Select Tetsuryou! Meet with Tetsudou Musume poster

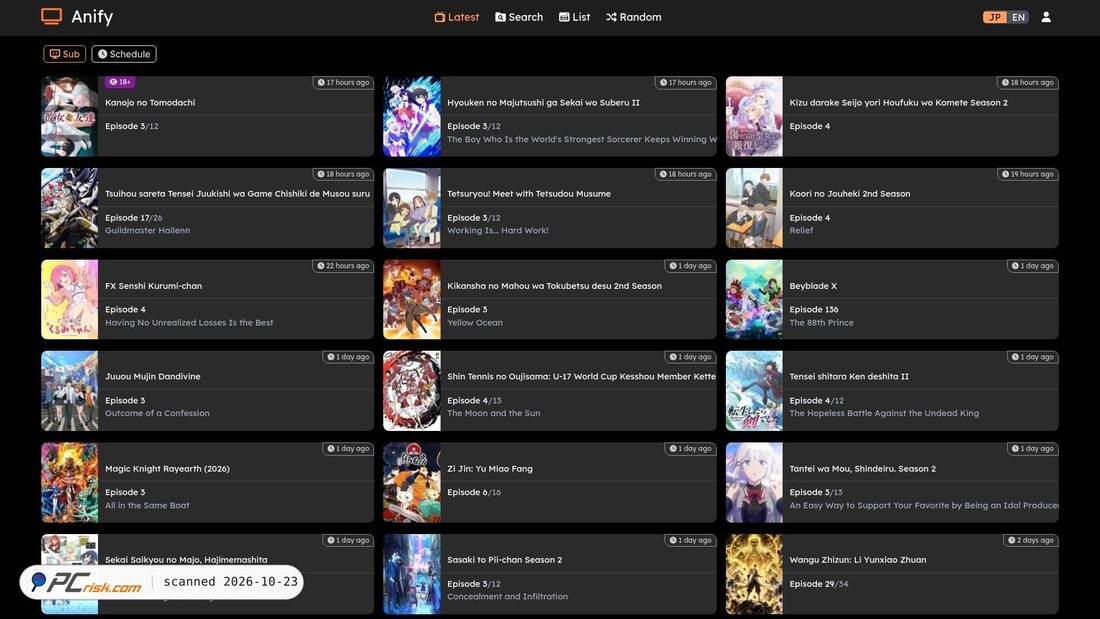tap(412, 208)
